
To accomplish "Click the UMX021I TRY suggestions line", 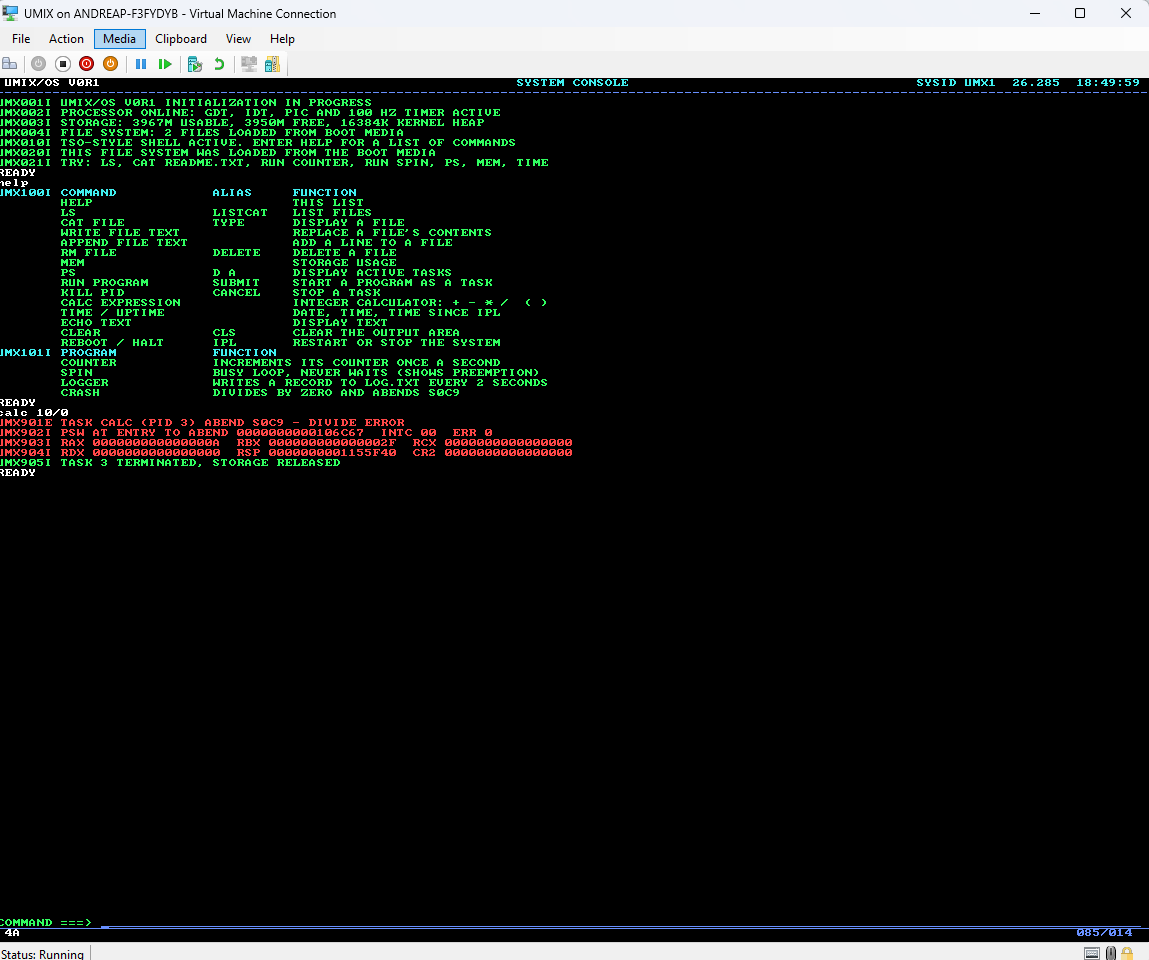I will pos(274,163).
